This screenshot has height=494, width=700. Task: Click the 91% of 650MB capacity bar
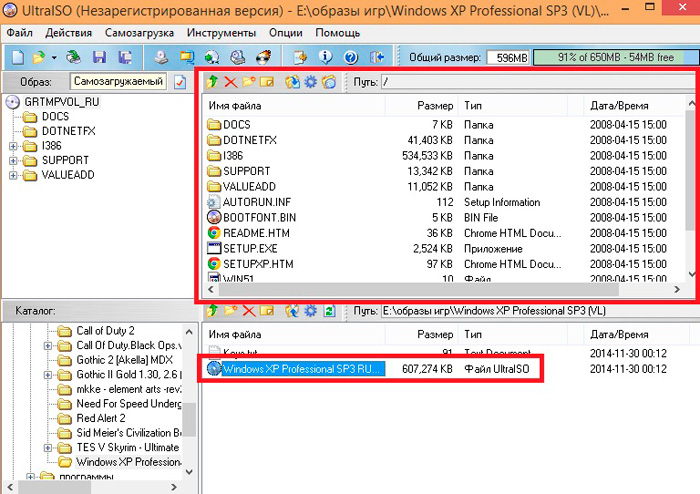616,57
